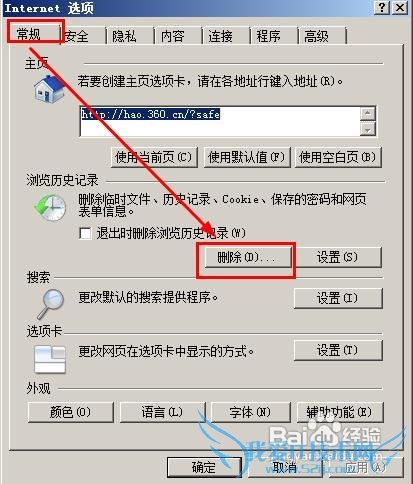
Task: Open the 颜色(O) appearance button
Action: 71,412
